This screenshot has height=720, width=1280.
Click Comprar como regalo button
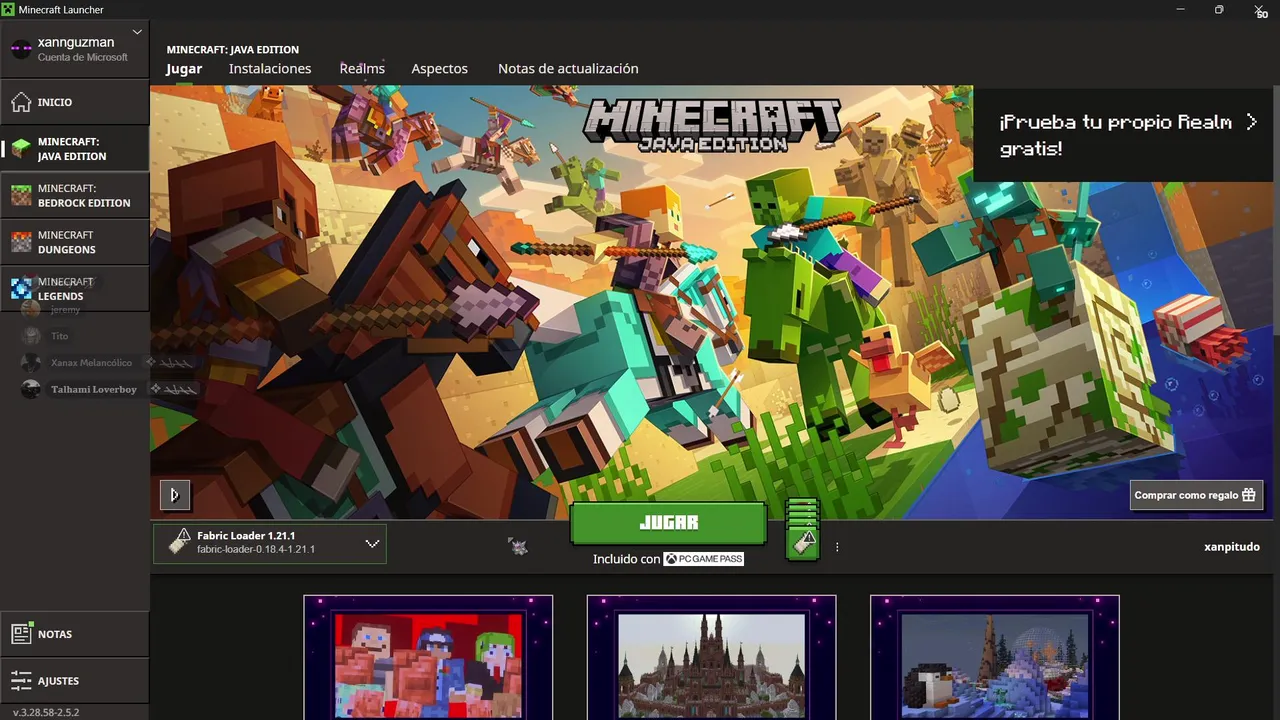click(1196, 495)
